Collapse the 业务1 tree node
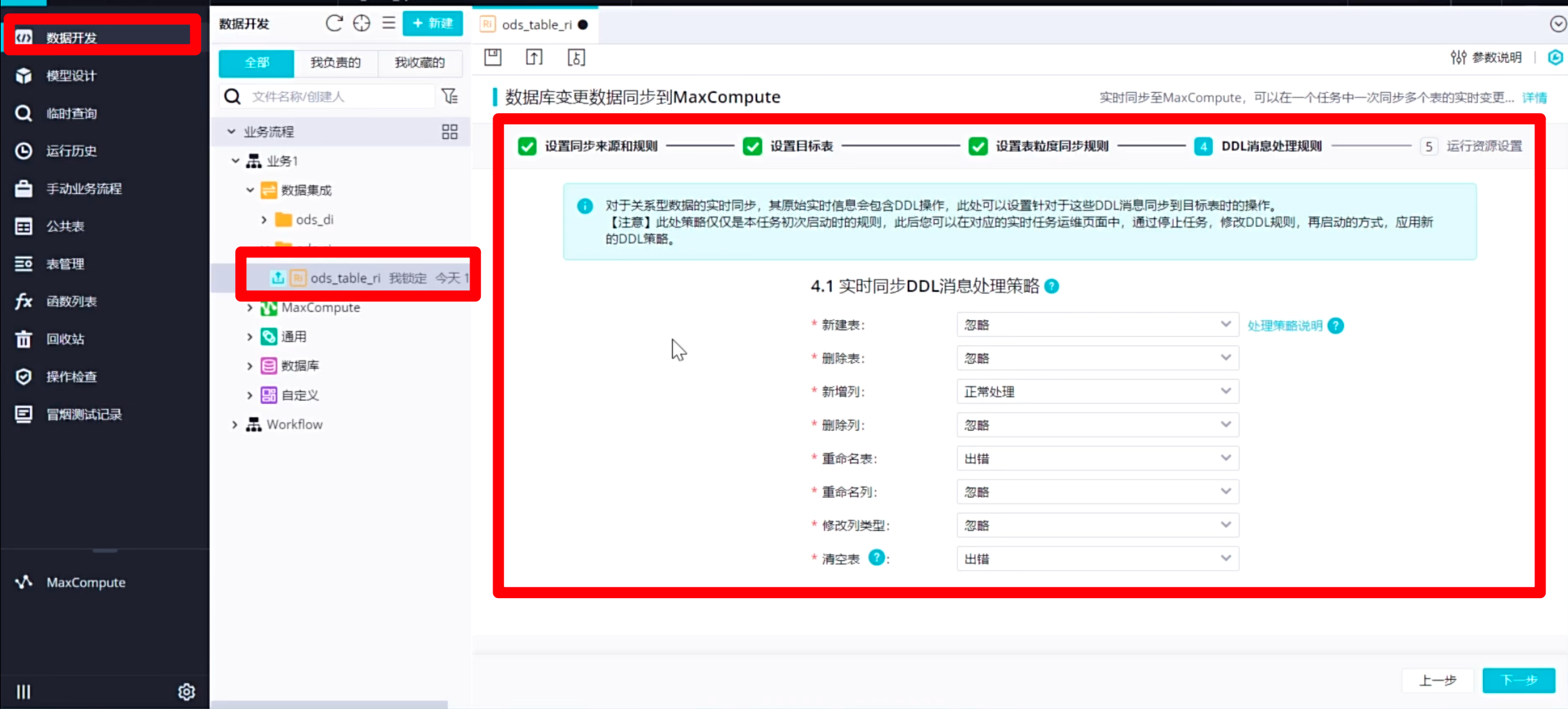1568x709 pixels. 235,161
